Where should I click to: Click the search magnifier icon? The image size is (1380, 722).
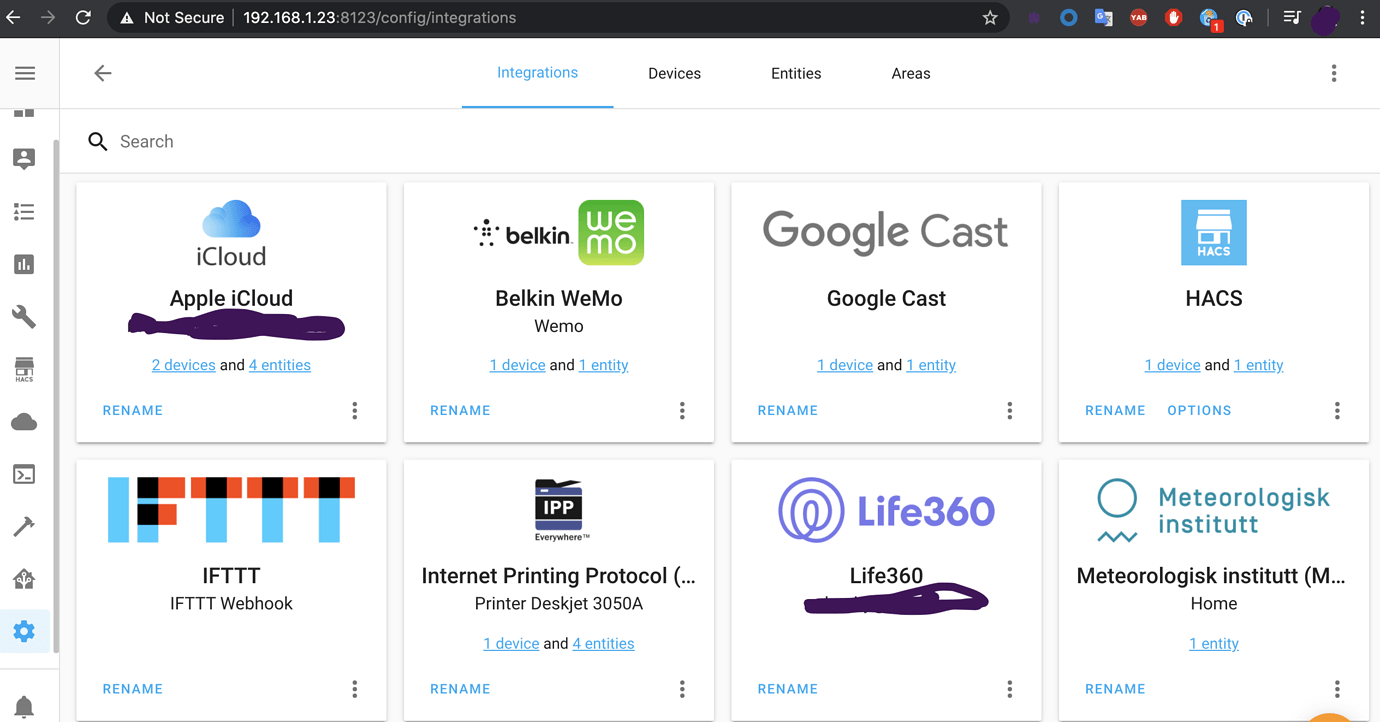[97, 142]
